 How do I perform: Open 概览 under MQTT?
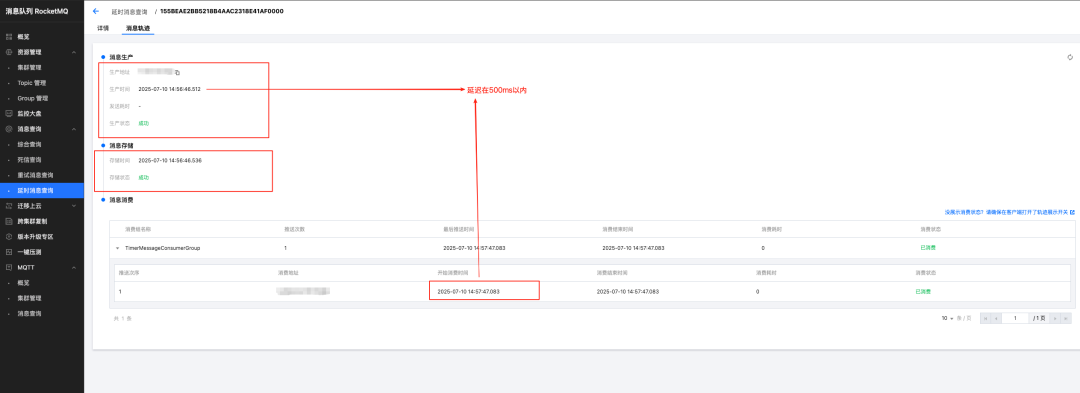point(23,282)
